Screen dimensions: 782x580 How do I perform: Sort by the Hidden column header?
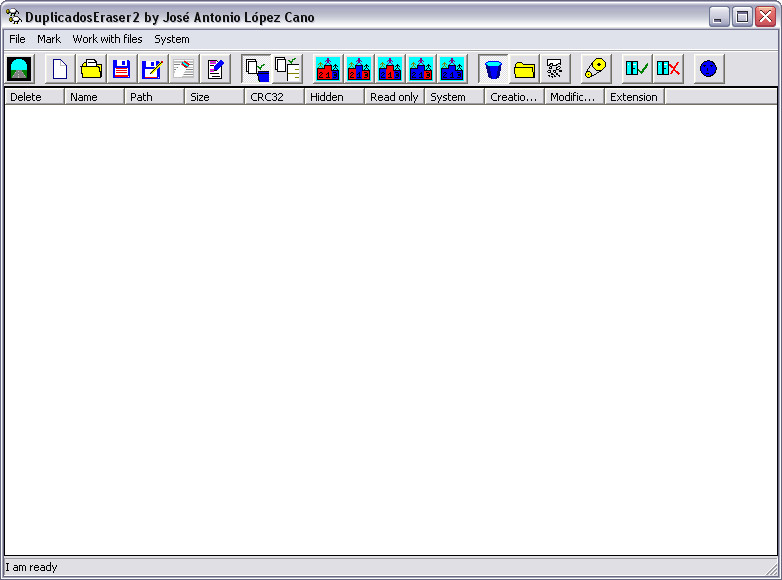tap(334, 97)
